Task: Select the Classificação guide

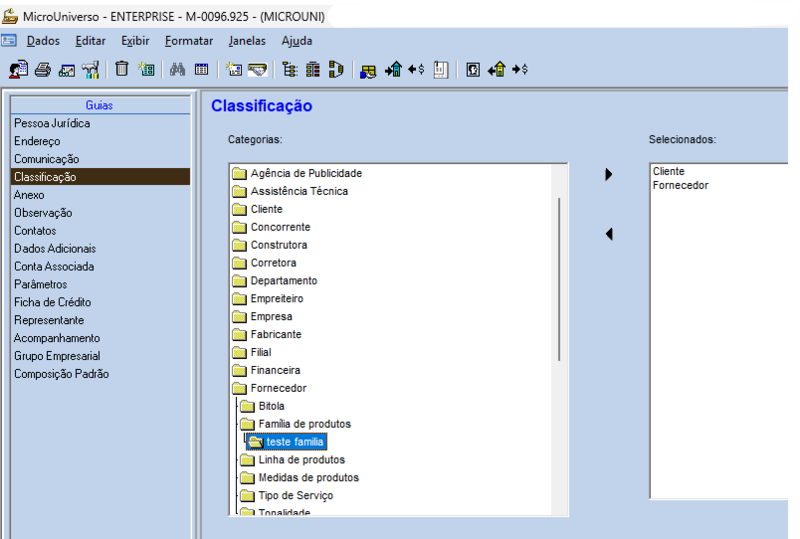Action: 100,177
